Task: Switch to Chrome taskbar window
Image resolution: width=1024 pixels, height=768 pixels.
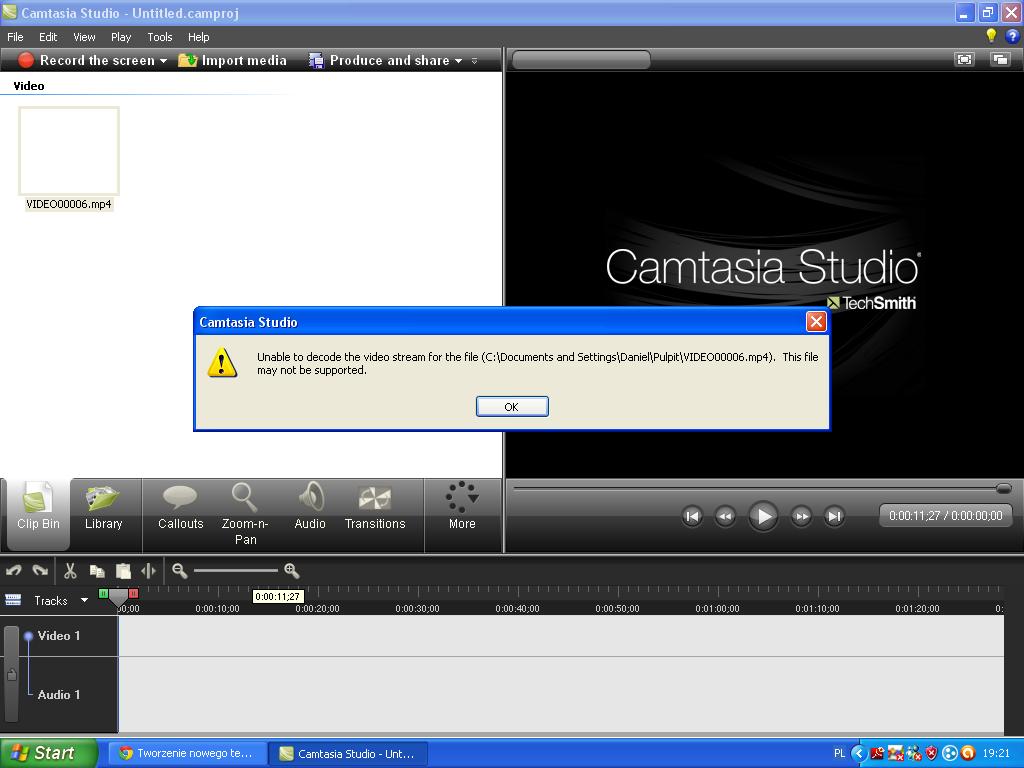Action: click(x=187, y=753)
